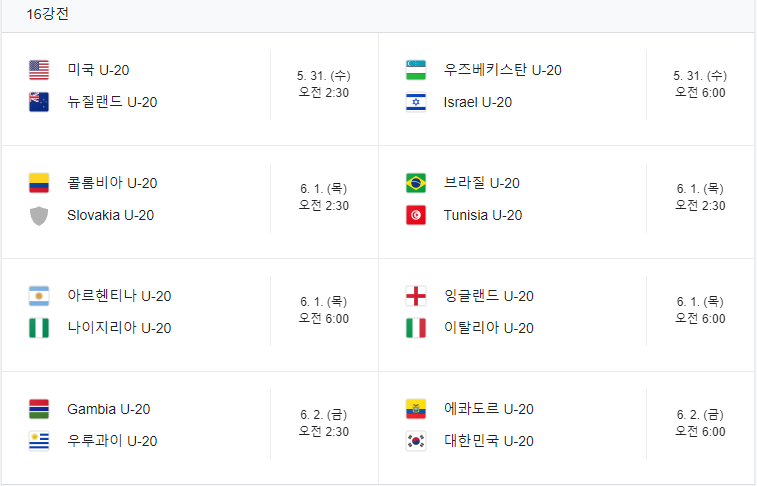Open the 에콰도르 U-20 team name
Image resolution: width=757 pixels, height=486 pixels.
coord(489,409)
